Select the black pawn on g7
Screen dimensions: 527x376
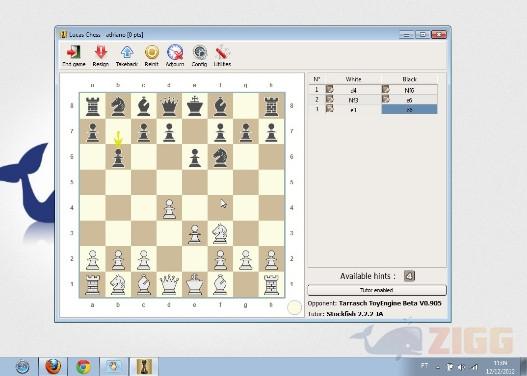pyautogui.click(x=246, y=132)
